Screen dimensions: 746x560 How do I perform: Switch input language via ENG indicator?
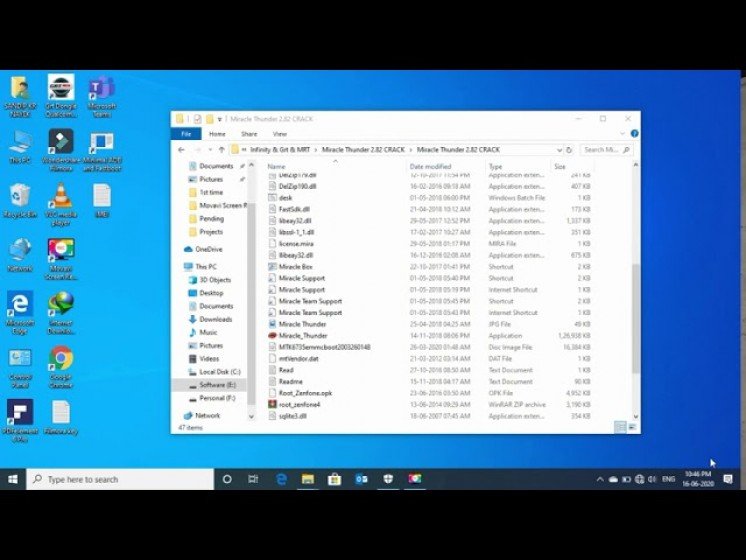tap(668, 479)
